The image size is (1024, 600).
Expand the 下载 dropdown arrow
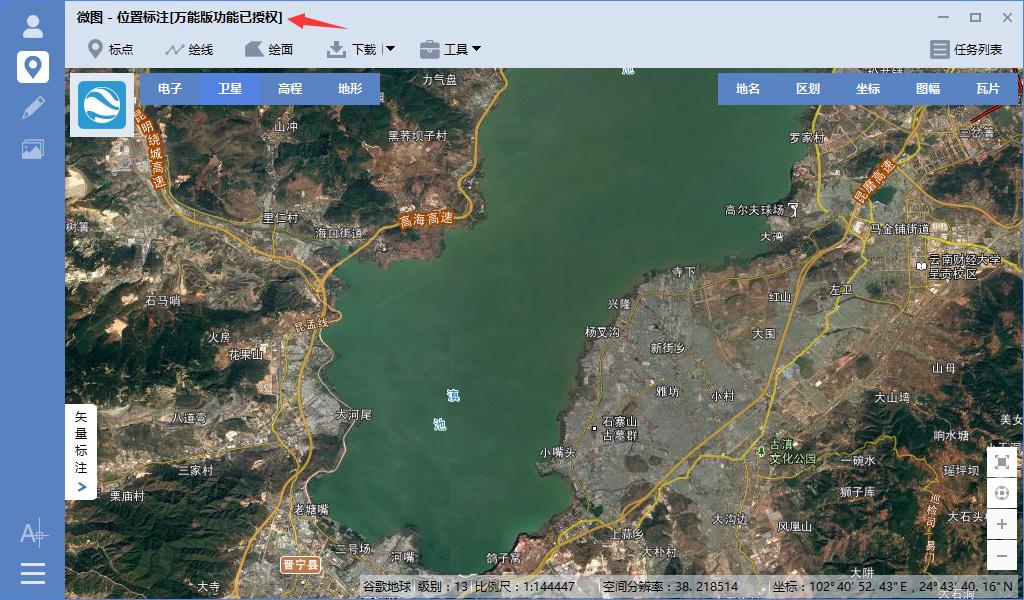click(390, 49)
